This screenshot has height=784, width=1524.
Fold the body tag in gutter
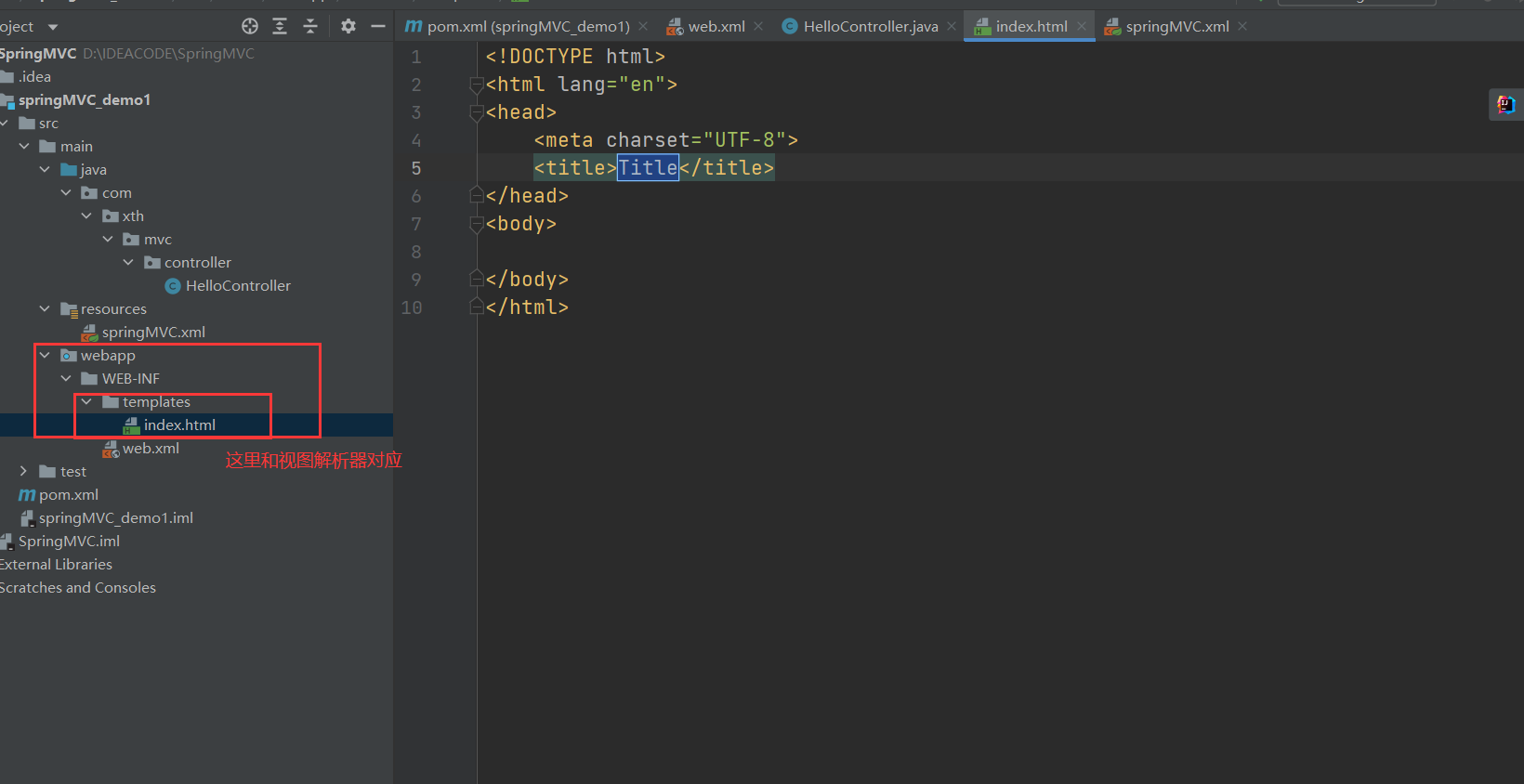click(x=477, y=224)
